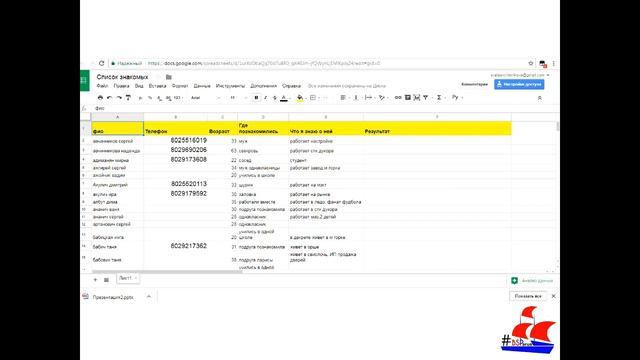Click the Показать все downloads button
640x360 pixels.
coord(528,296)
